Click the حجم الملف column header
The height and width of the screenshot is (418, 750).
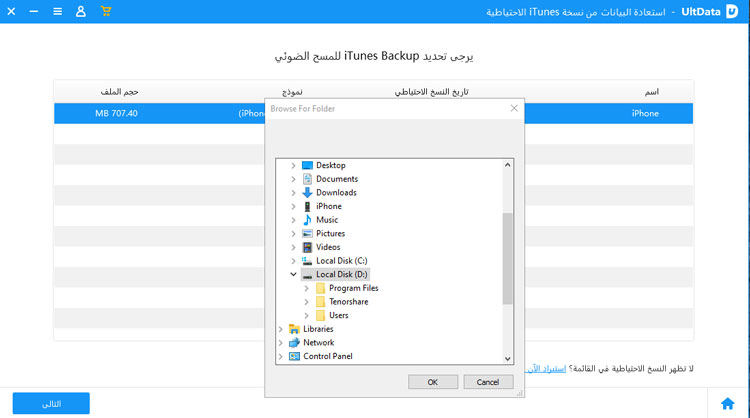pos(119,92)
